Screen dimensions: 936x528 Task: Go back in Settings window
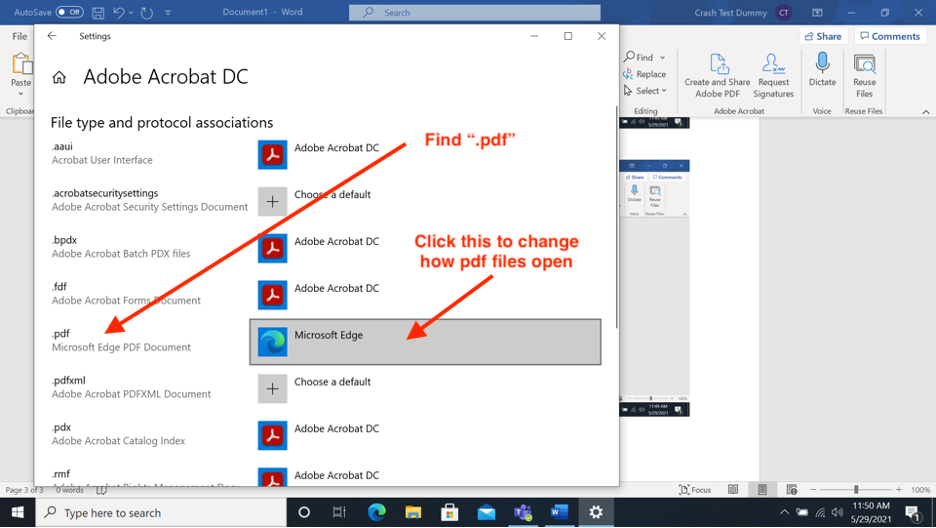click(x=52, y=36)
